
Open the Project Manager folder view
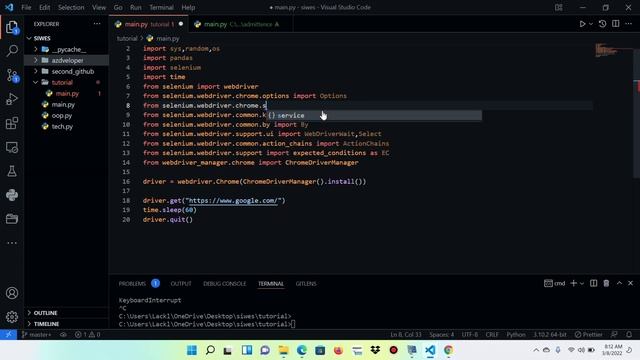(12, 219)
